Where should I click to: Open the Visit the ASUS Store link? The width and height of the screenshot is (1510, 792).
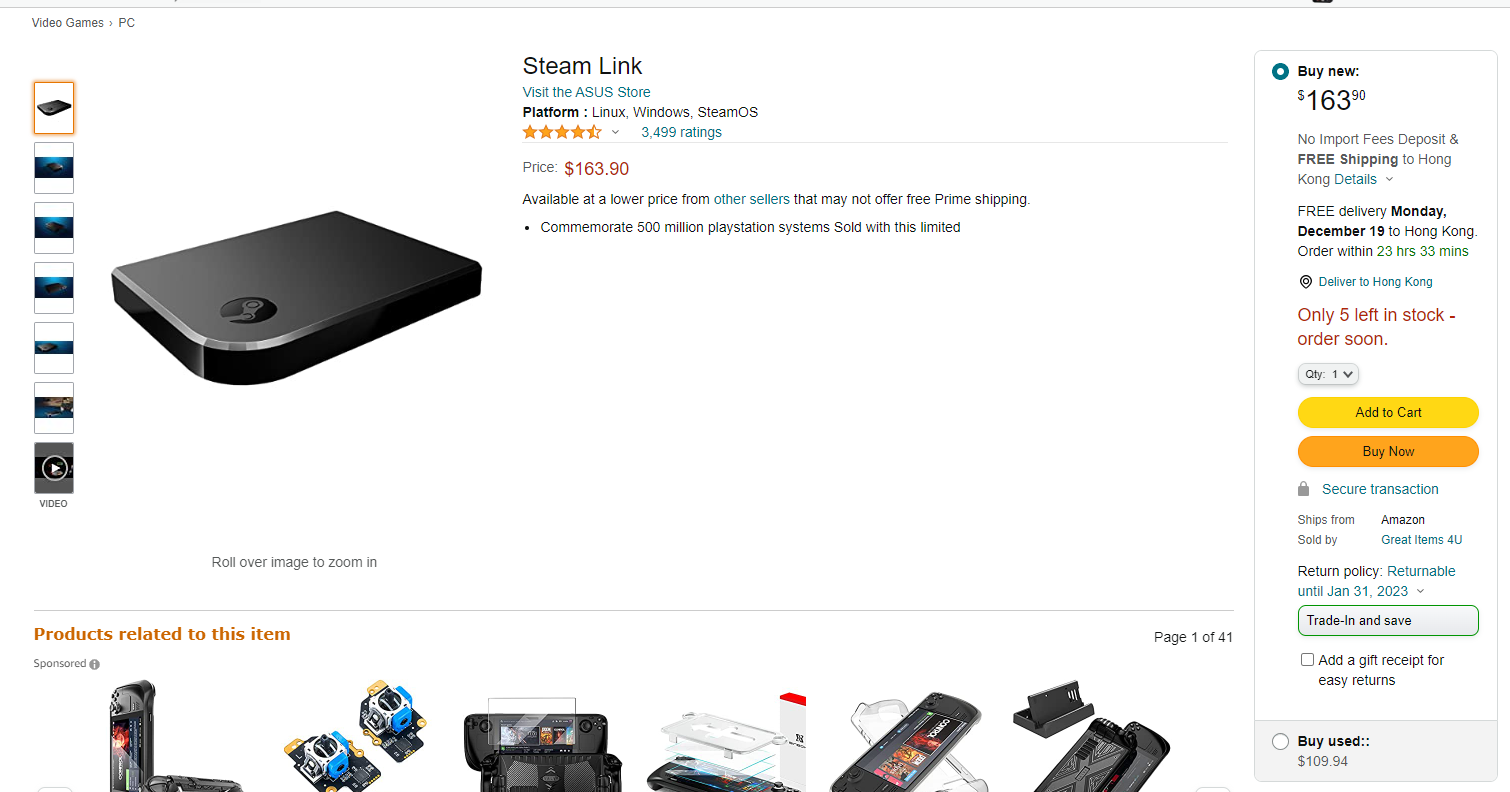(586, 92)
